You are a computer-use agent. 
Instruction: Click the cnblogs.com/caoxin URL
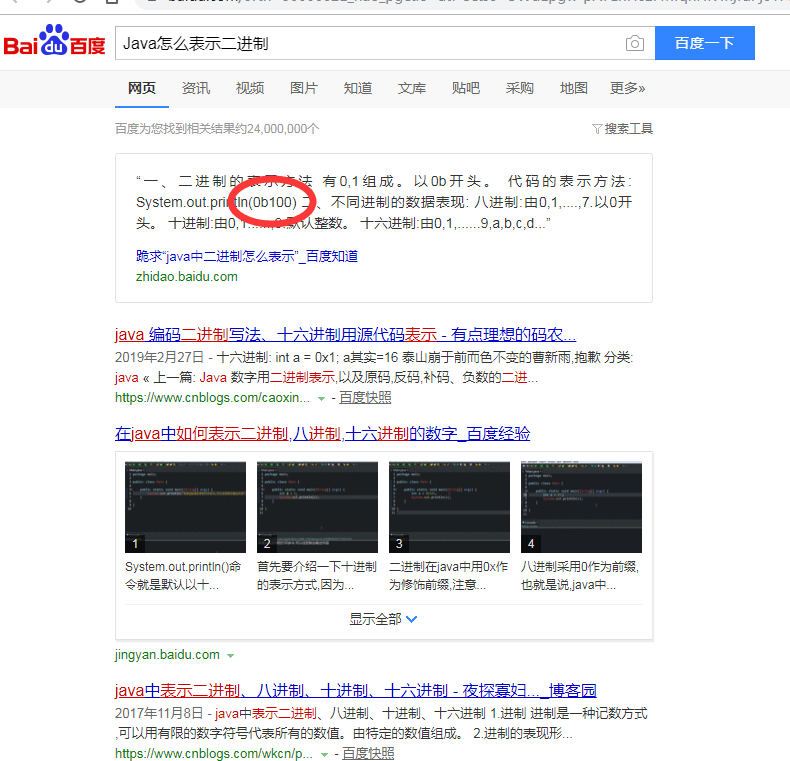212,398
